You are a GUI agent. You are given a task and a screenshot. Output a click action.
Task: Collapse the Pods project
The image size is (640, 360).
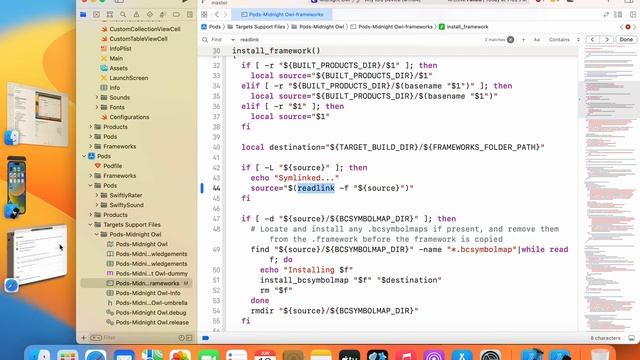[x=84, y=156]
